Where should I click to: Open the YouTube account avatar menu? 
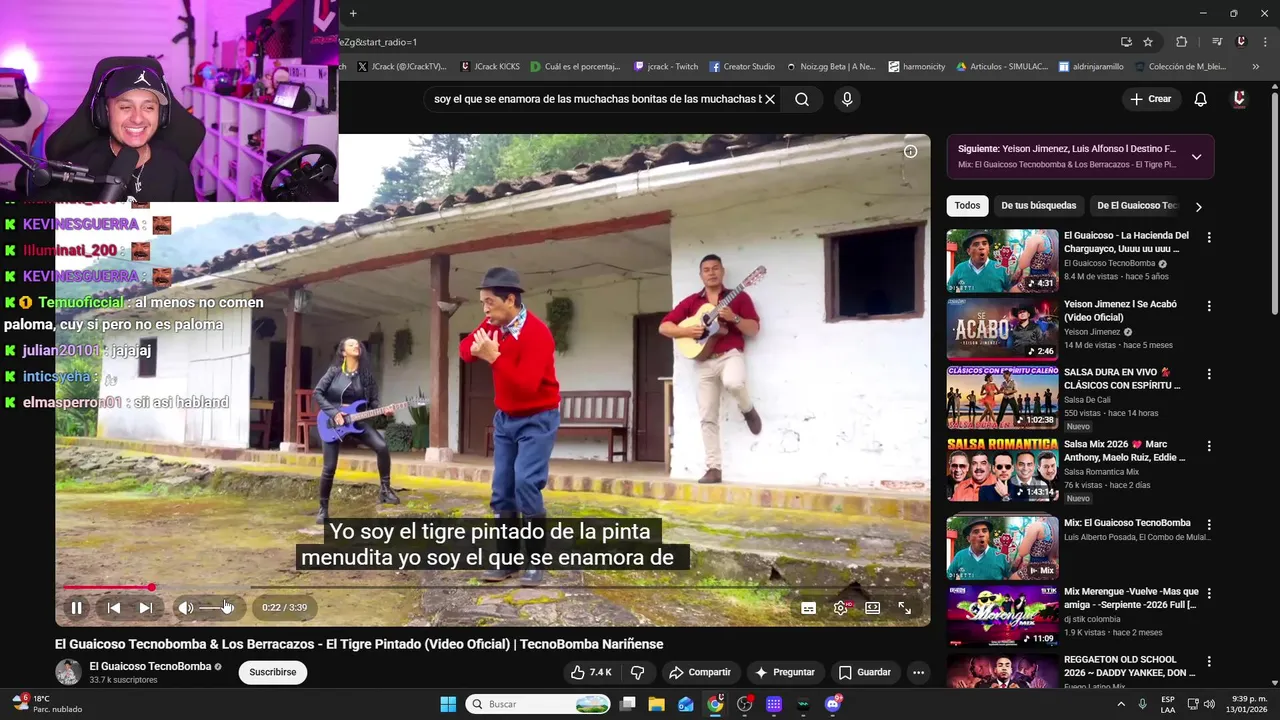click(x=1239, y=99)
